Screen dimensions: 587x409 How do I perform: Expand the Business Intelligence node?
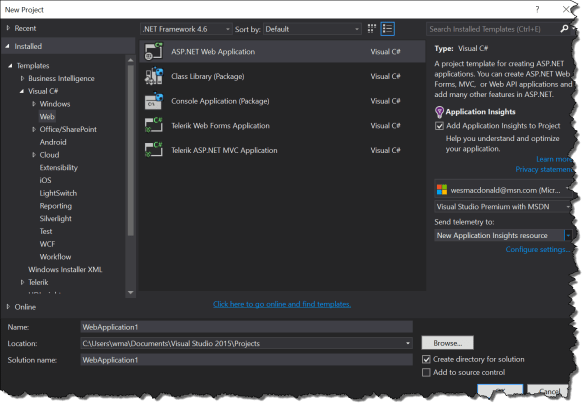coord(22,78)
